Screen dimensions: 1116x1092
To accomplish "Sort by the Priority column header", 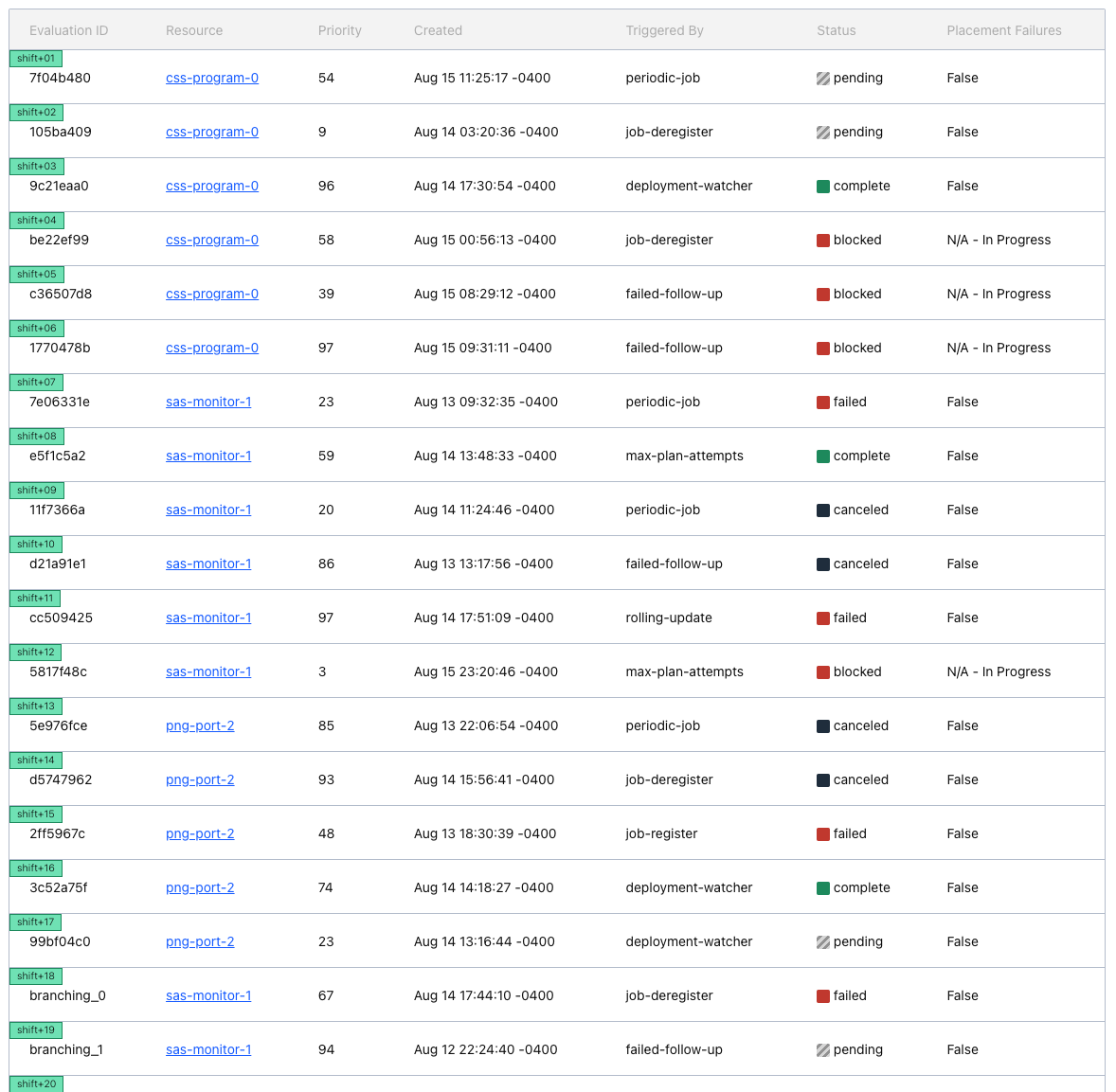I will pyautogui.click(x=339, y=30).
